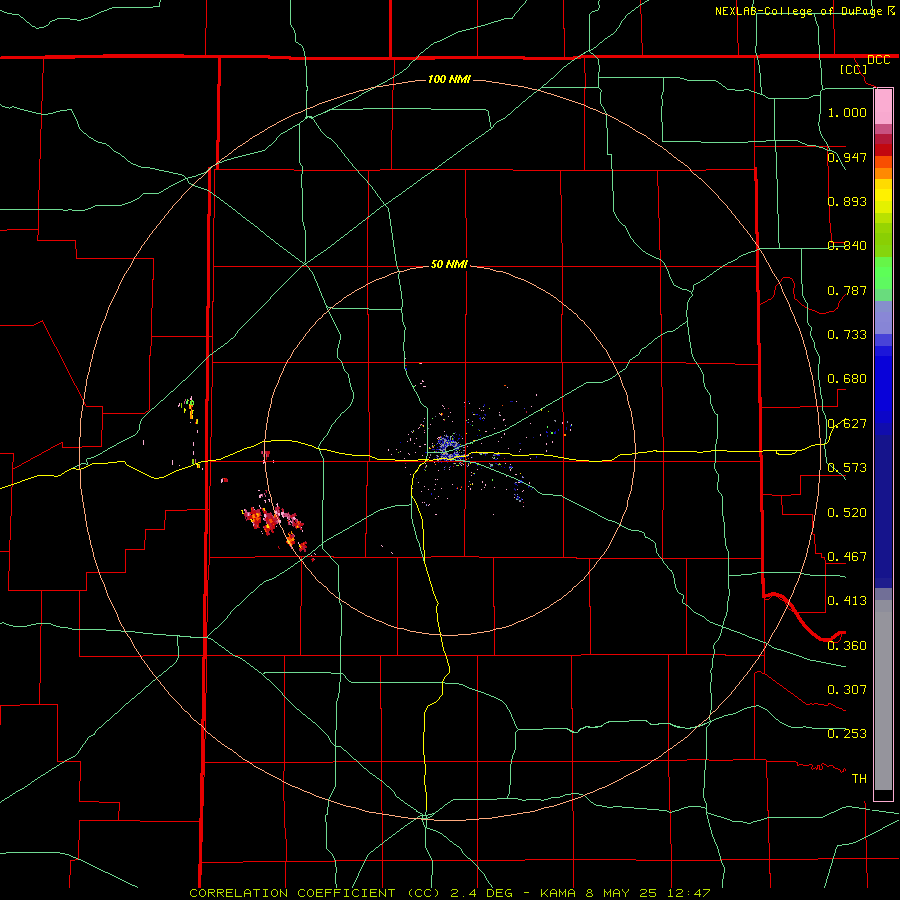Select the 0.787 scale value
The width and height of the screenshot is (900, 900).
click(847, 290)
